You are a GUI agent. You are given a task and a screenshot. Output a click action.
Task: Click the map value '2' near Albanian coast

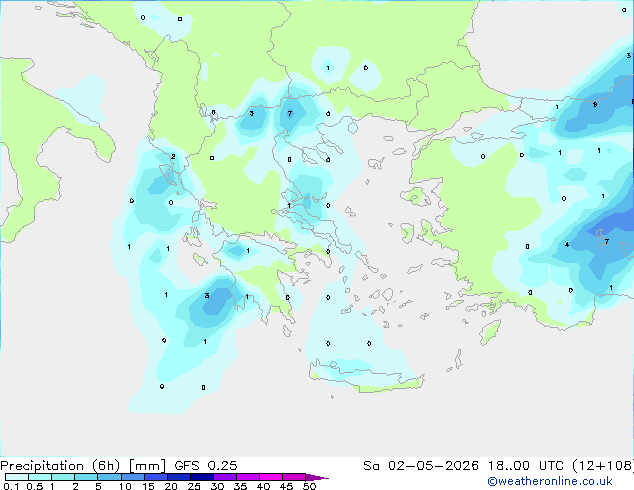click(173, 156)
